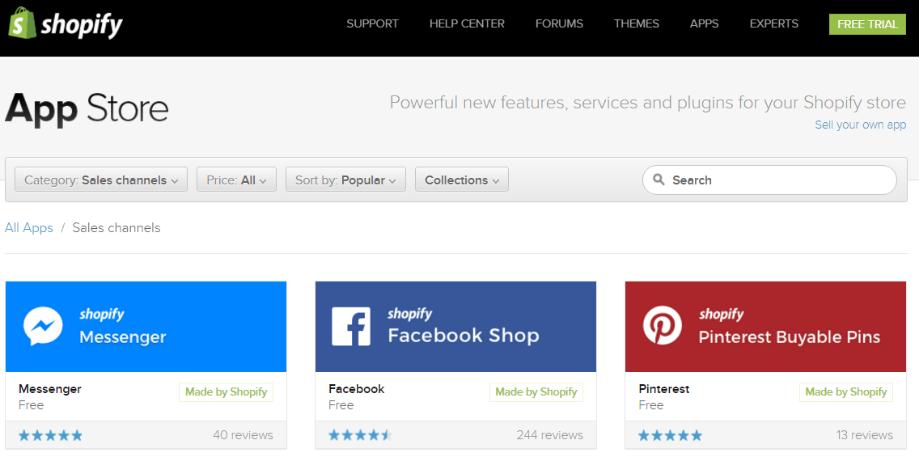Viewport: 919px width, 457px height.
Task: Click 'Made by Shopify' badge on Pinterest
Action: click(x=846, y=393)
